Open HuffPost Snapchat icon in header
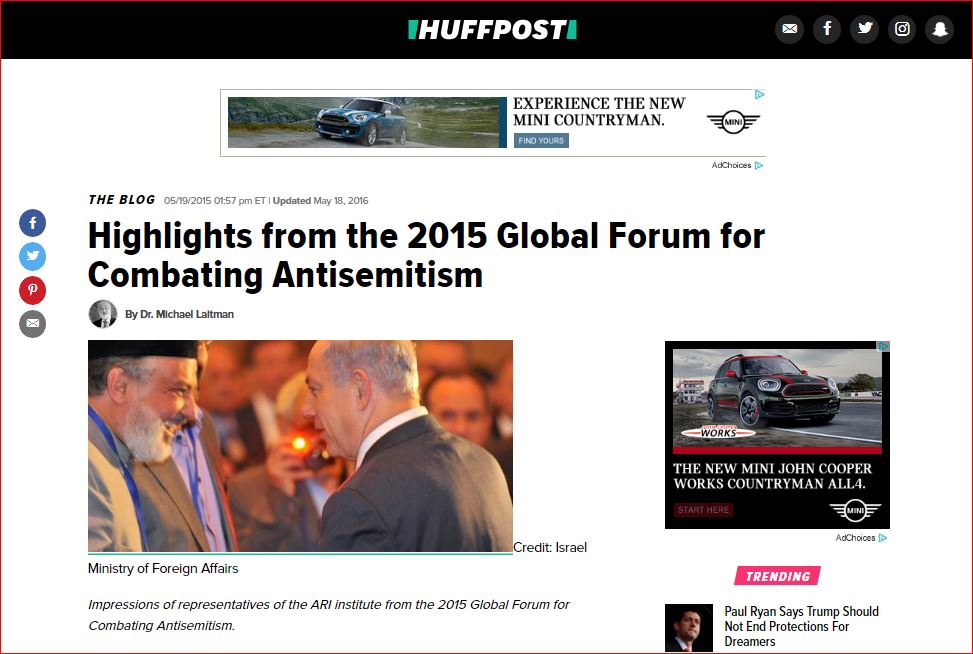 tap(939, 29)
